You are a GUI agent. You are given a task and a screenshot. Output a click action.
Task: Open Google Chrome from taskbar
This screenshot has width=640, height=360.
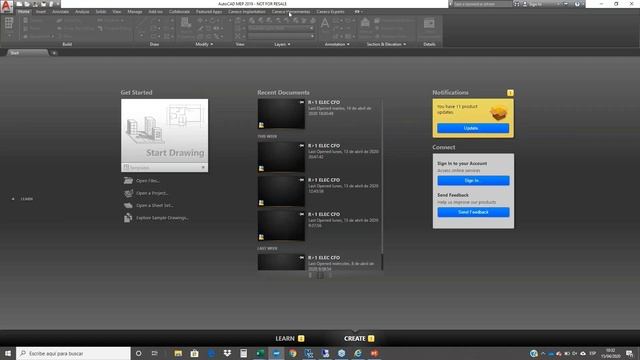[293, 353]
